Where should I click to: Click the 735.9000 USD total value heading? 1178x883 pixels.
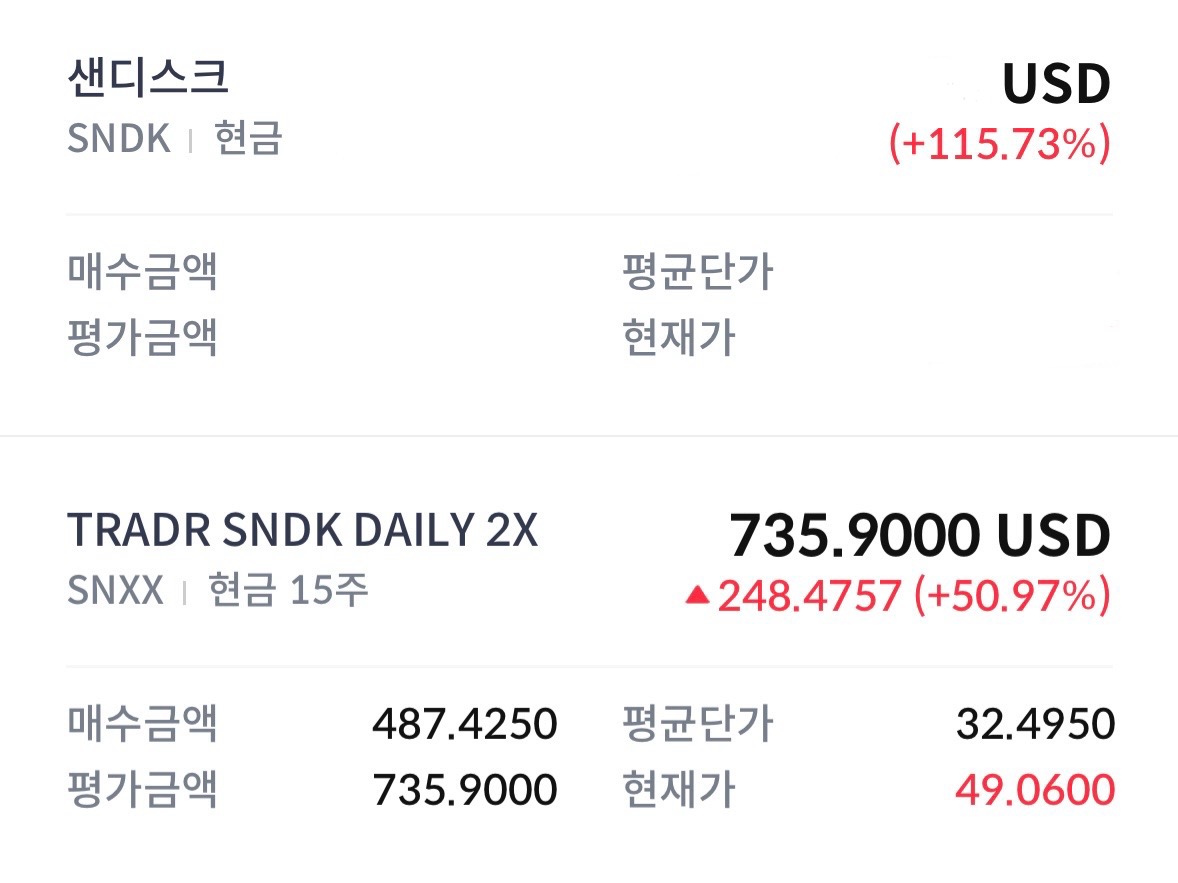(x=919, y=536)
